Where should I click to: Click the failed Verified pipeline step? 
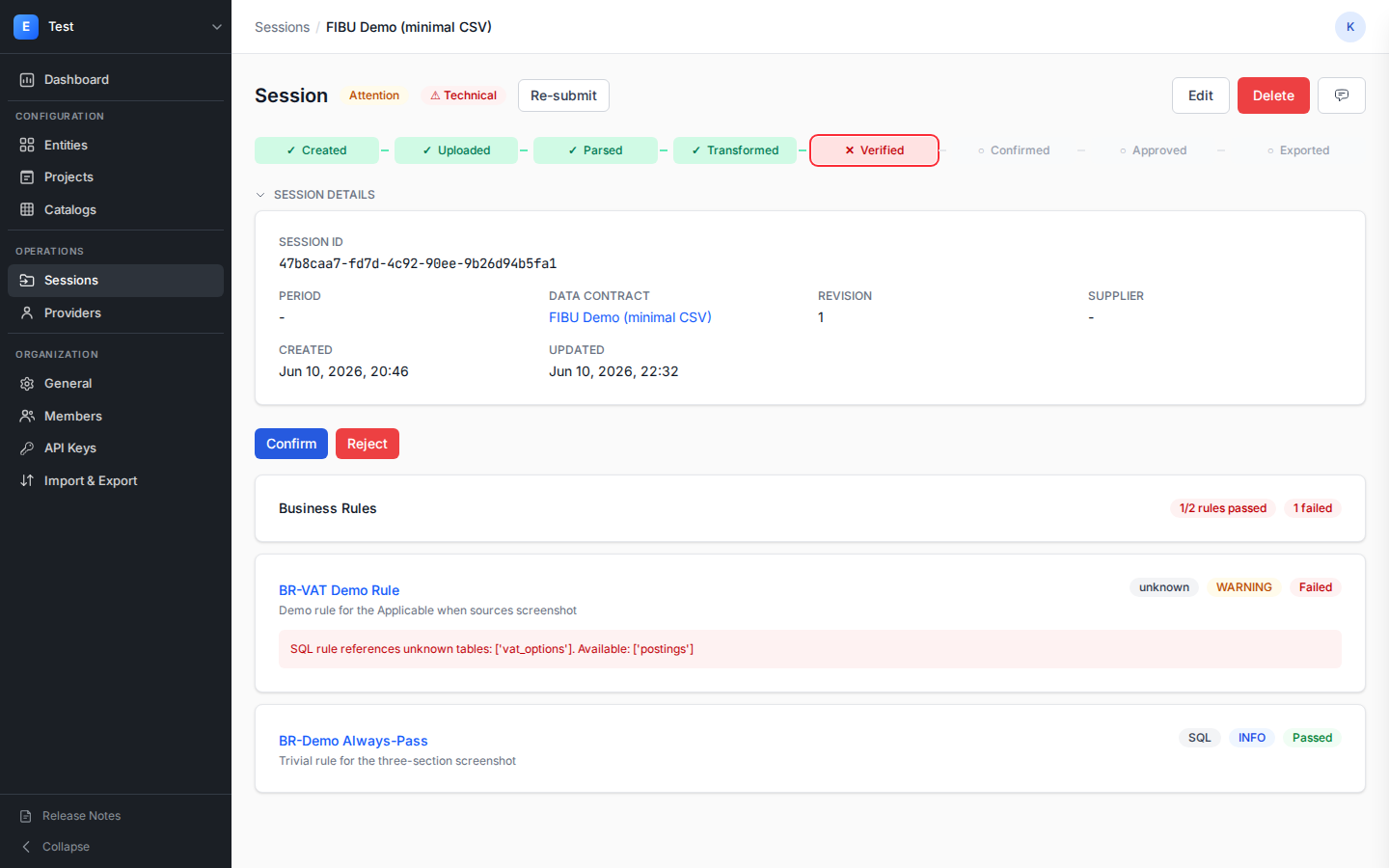tap(874, 150)
